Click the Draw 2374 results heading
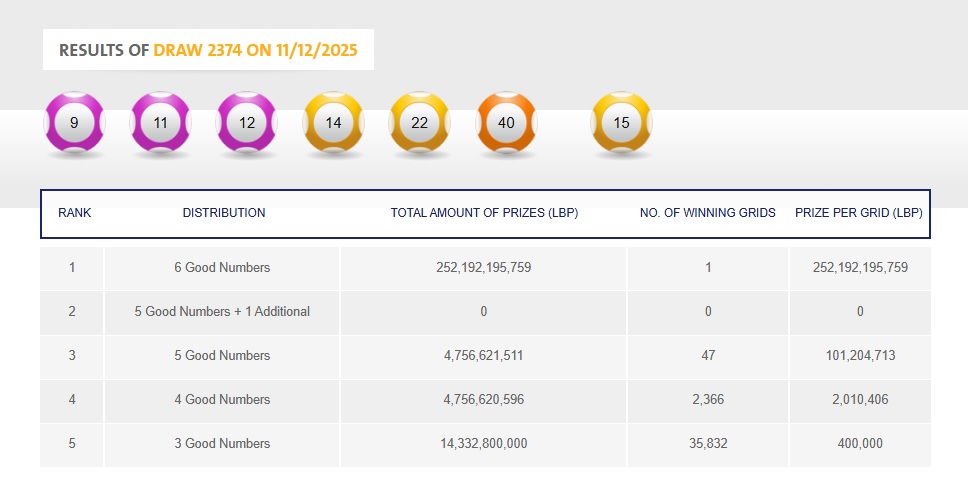The image size is (968, 493). click(208, 50)
